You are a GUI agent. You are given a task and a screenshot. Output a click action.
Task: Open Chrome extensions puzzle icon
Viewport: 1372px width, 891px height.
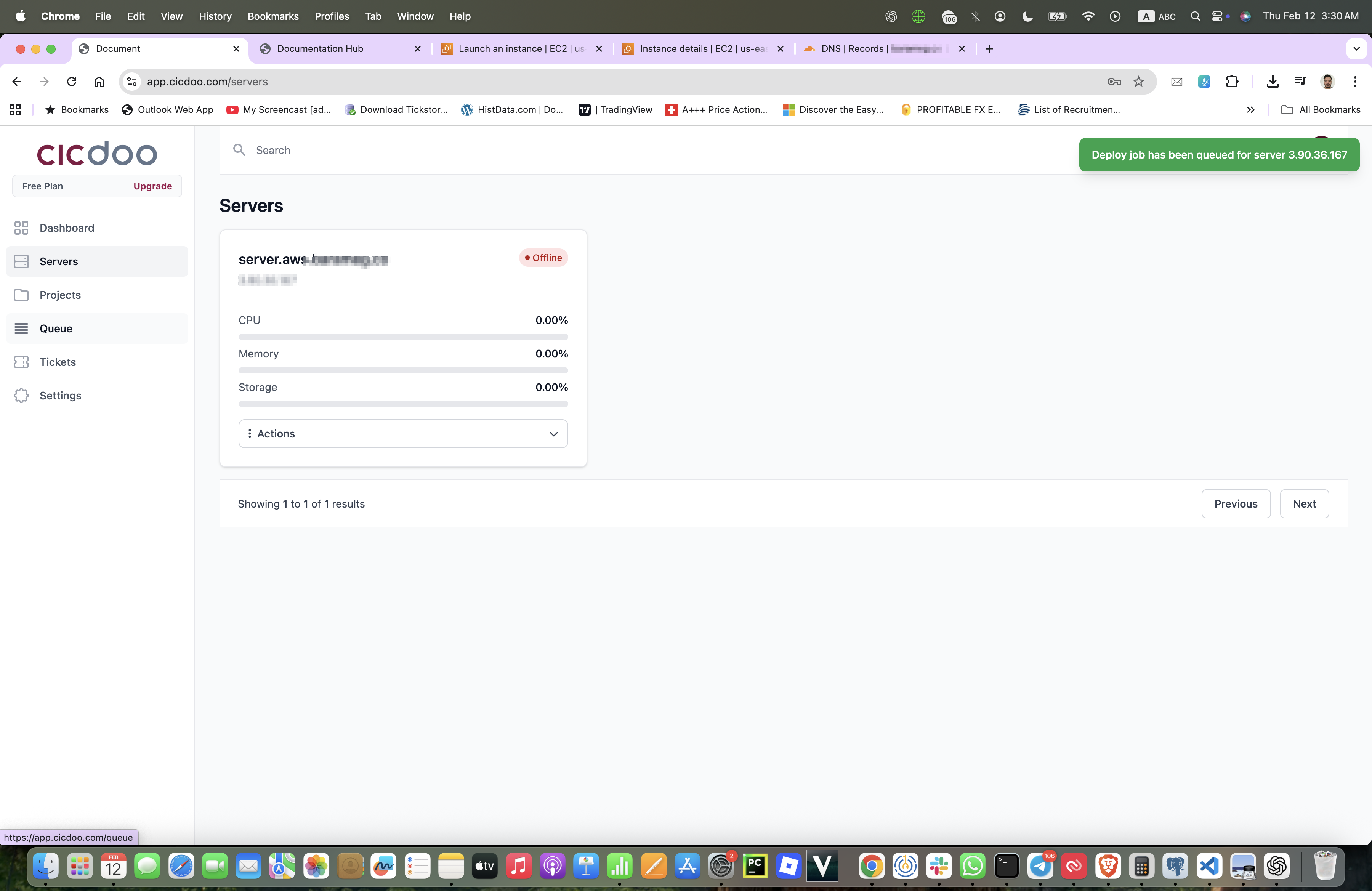[x=1232, y=81]
